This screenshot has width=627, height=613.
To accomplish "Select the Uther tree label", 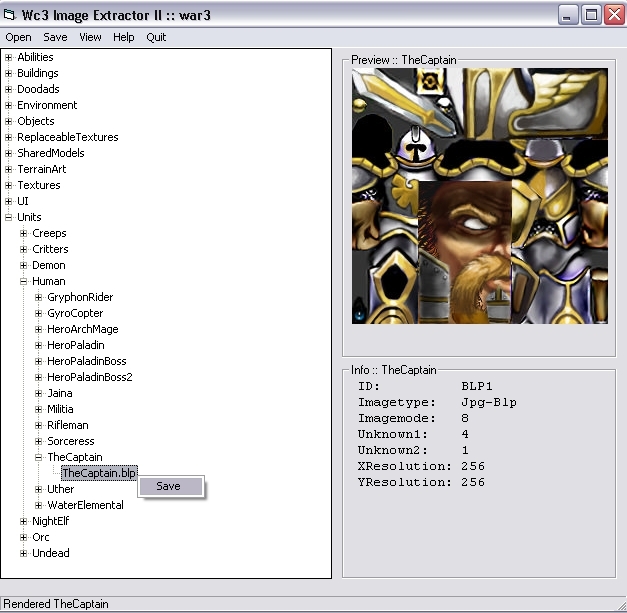I will (60, 489).
